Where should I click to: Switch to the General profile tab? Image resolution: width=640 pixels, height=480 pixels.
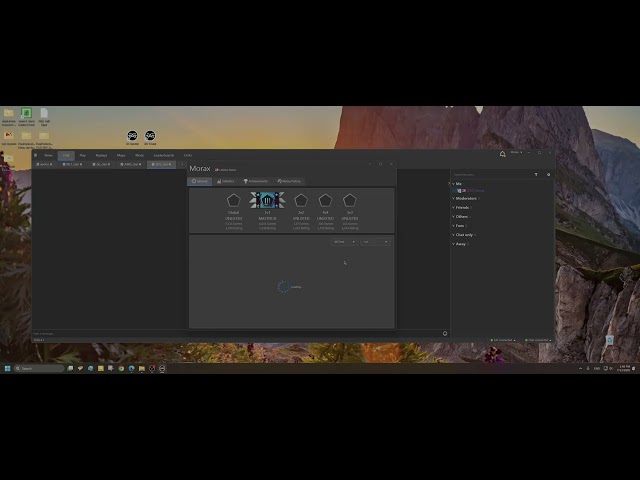point(200,181)
